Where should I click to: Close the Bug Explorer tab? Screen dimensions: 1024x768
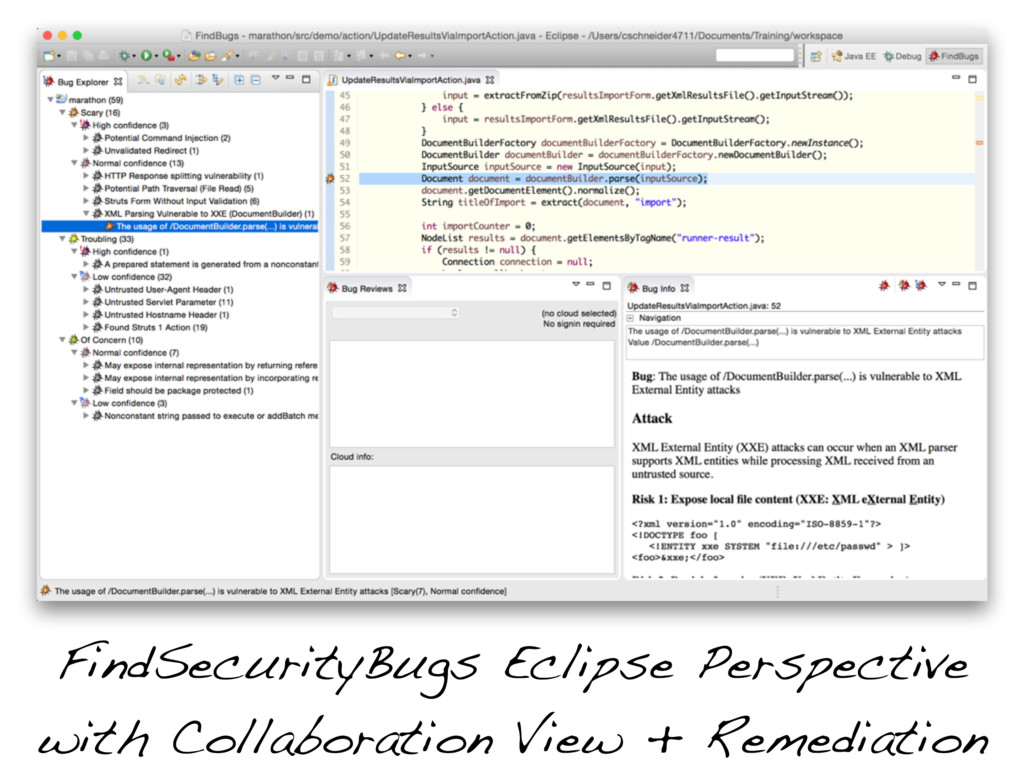118,82
